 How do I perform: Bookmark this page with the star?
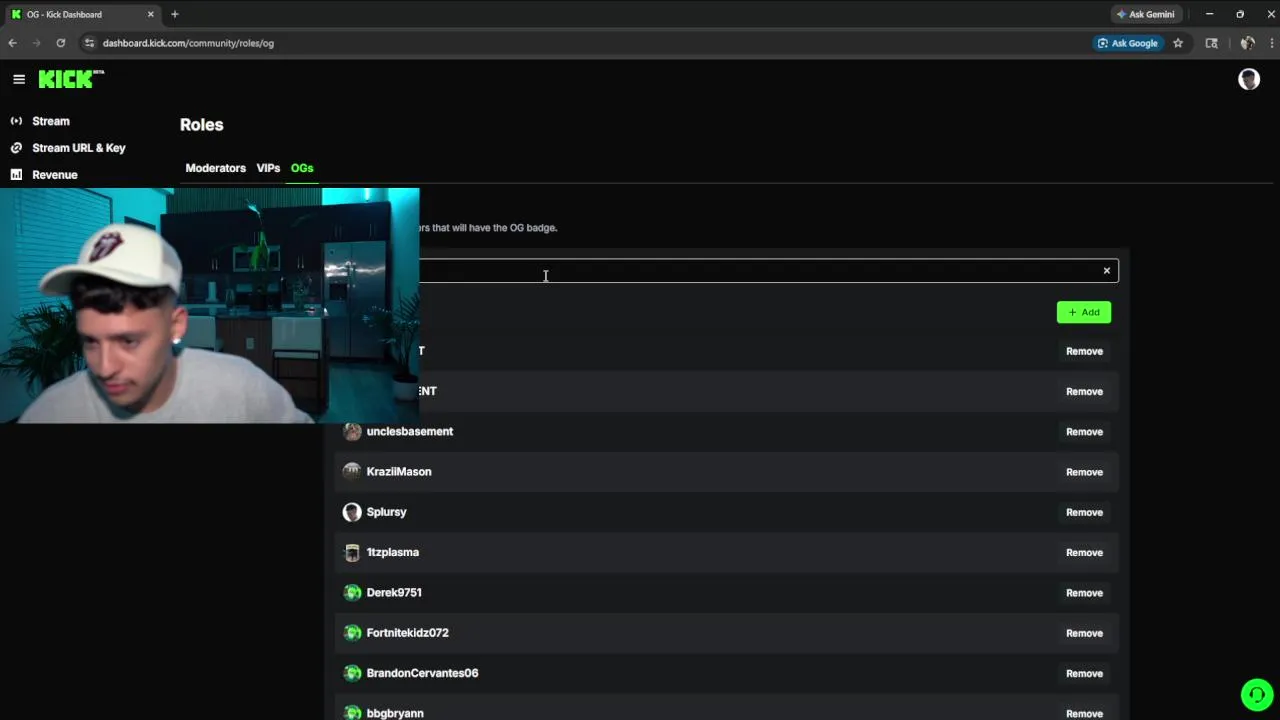coord(1178,43)
